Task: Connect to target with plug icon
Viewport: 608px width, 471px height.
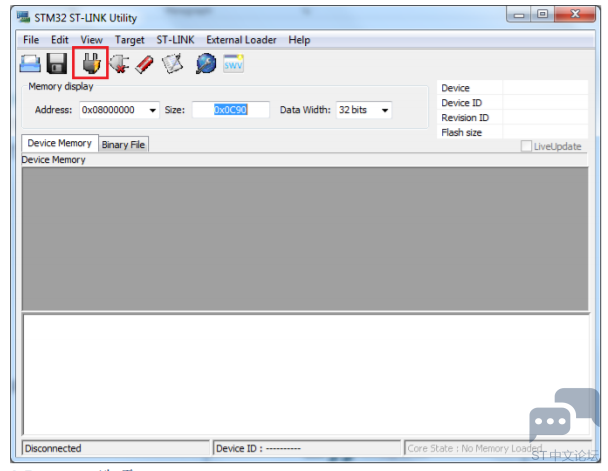Action: tap(91, 63)
